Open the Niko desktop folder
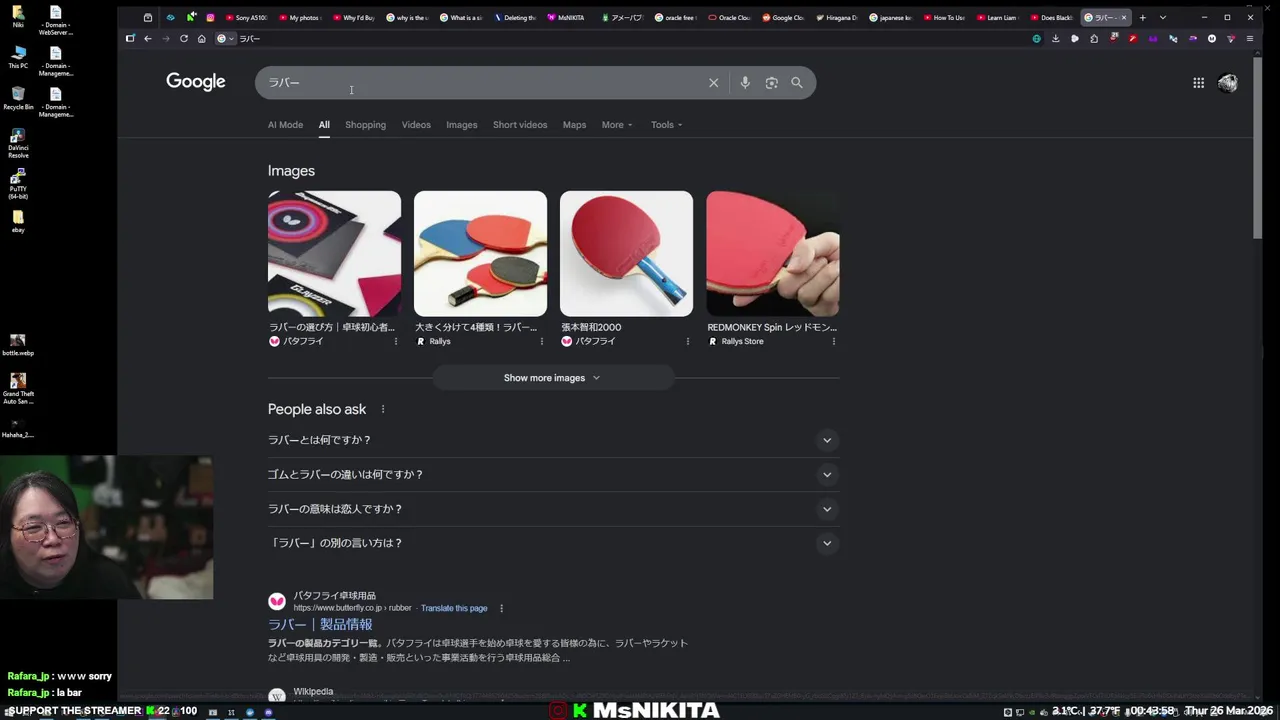Image resolution: width=1280 pixels, height=720 pixels. pyautogui.click(x=18, y=16)
